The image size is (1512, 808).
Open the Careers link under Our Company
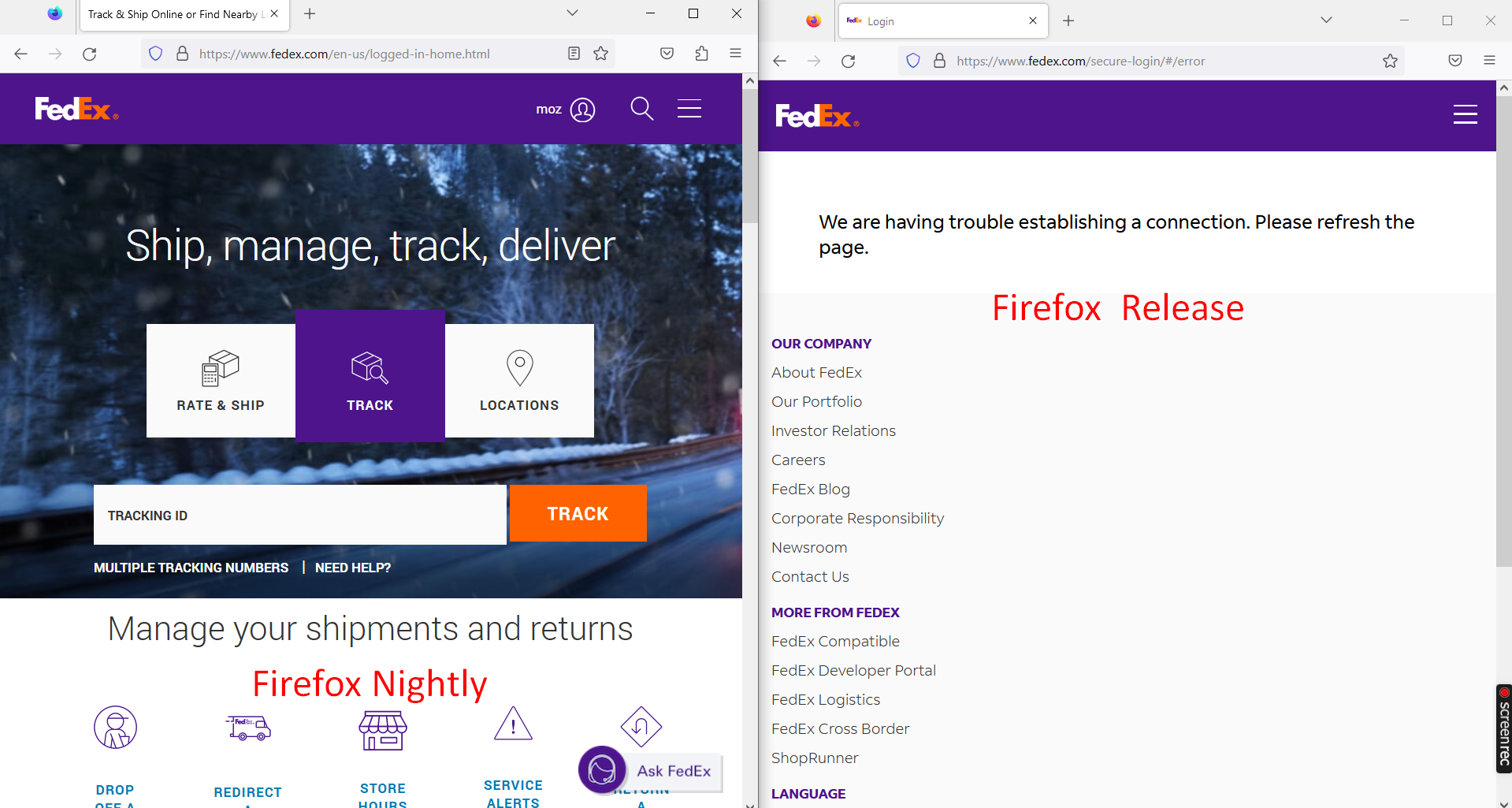pos(797,460)
